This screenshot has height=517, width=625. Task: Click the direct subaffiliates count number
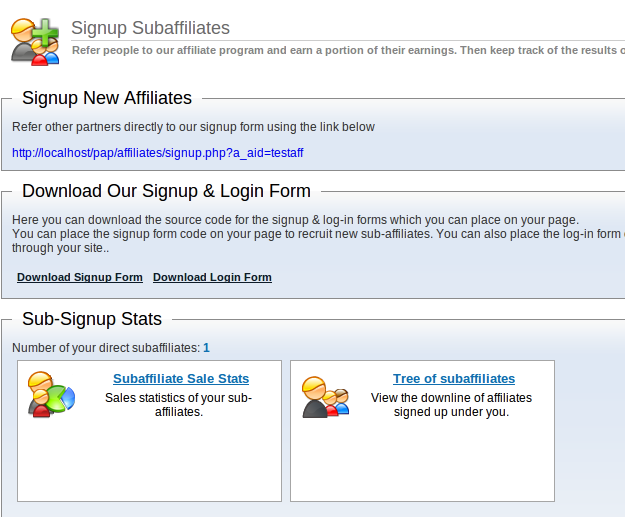206,348
